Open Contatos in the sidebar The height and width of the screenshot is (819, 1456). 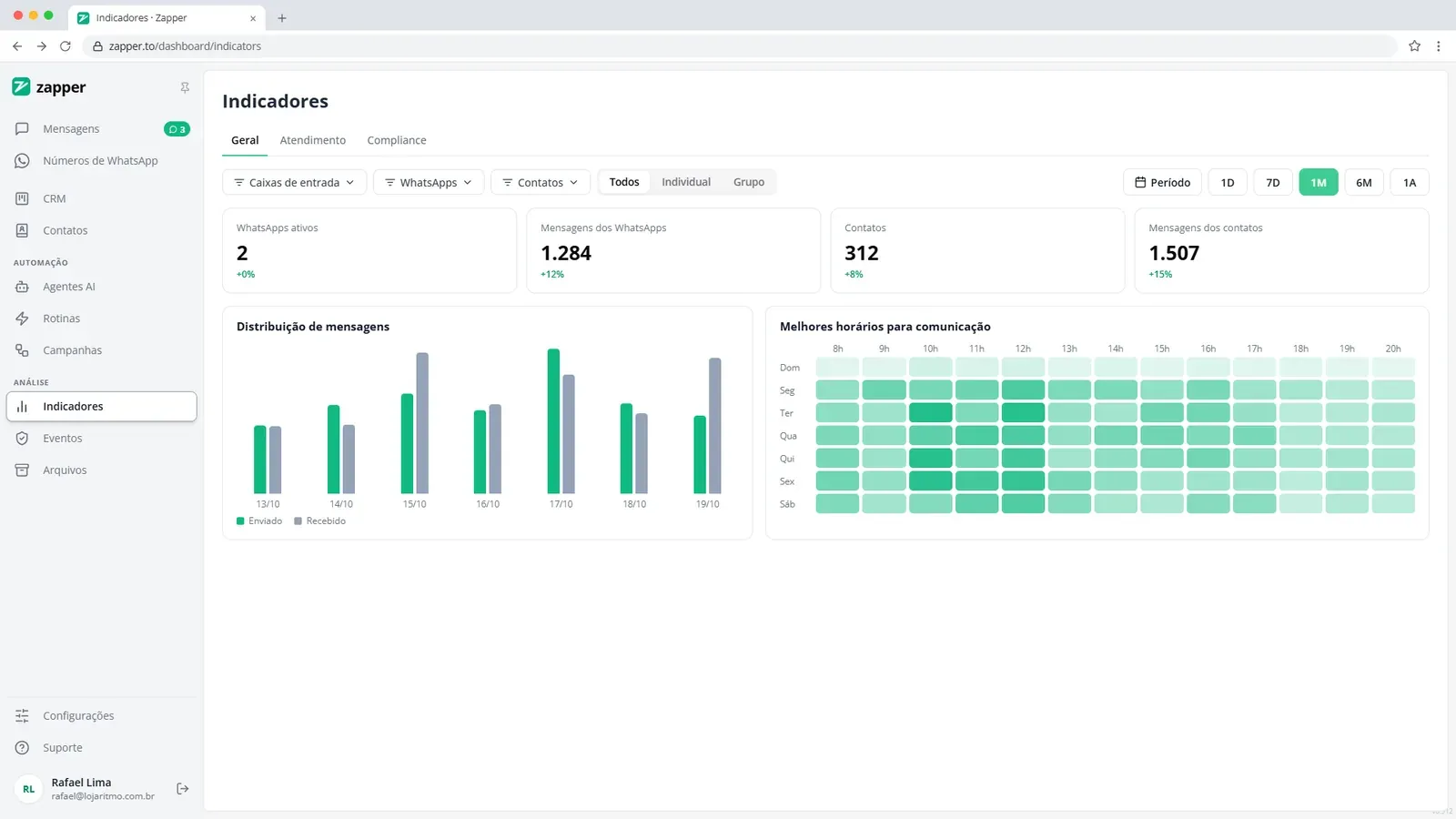(x=101, y=230)
